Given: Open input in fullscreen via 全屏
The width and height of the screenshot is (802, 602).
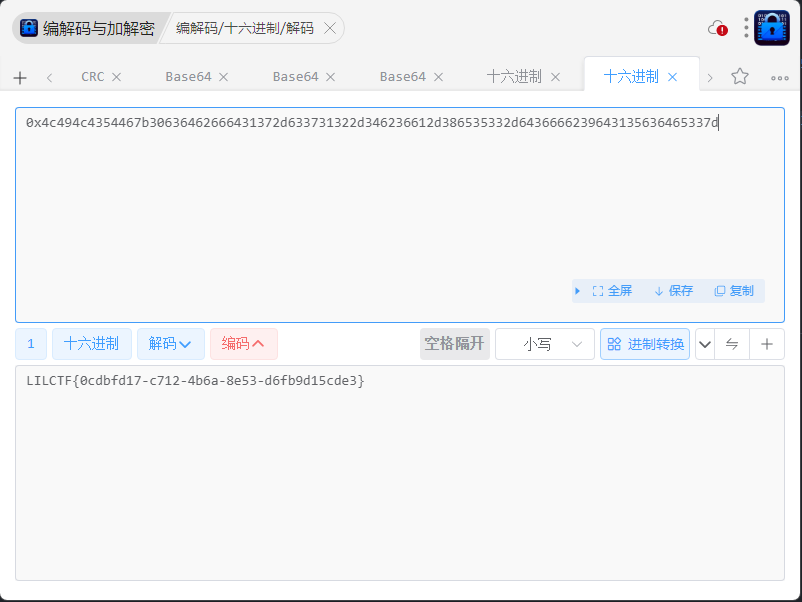Looking at the screenshot, I should (x=612, y=291).
